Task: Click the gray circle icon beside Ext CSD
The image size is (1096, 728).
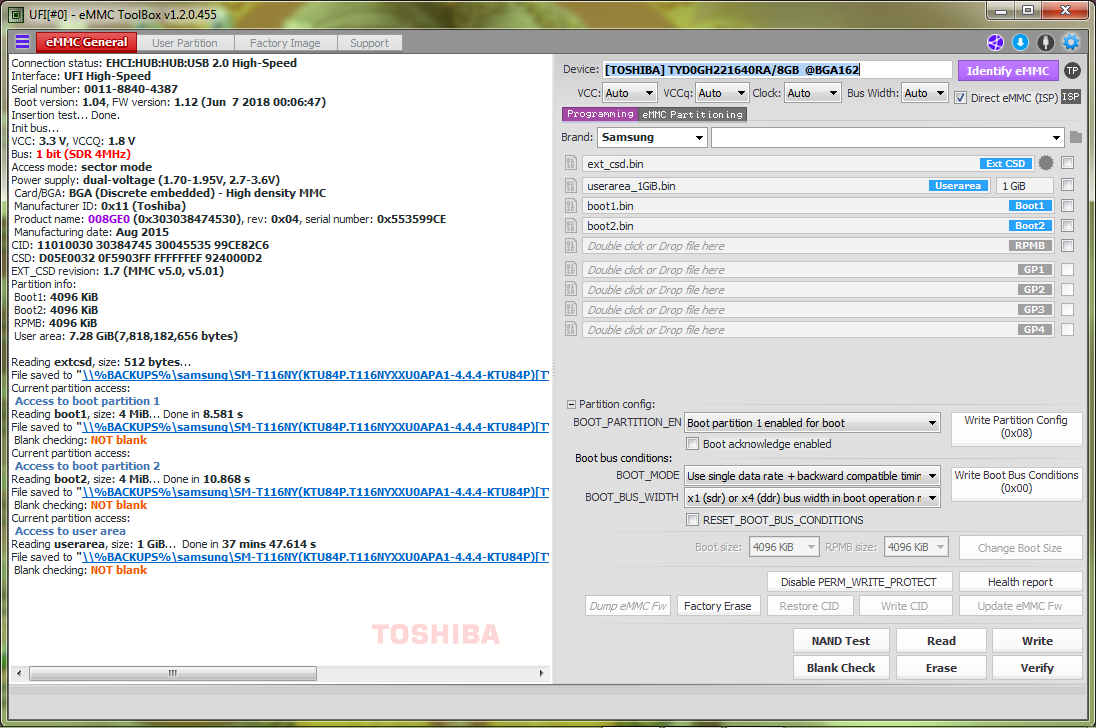Action: (1046, 163)
